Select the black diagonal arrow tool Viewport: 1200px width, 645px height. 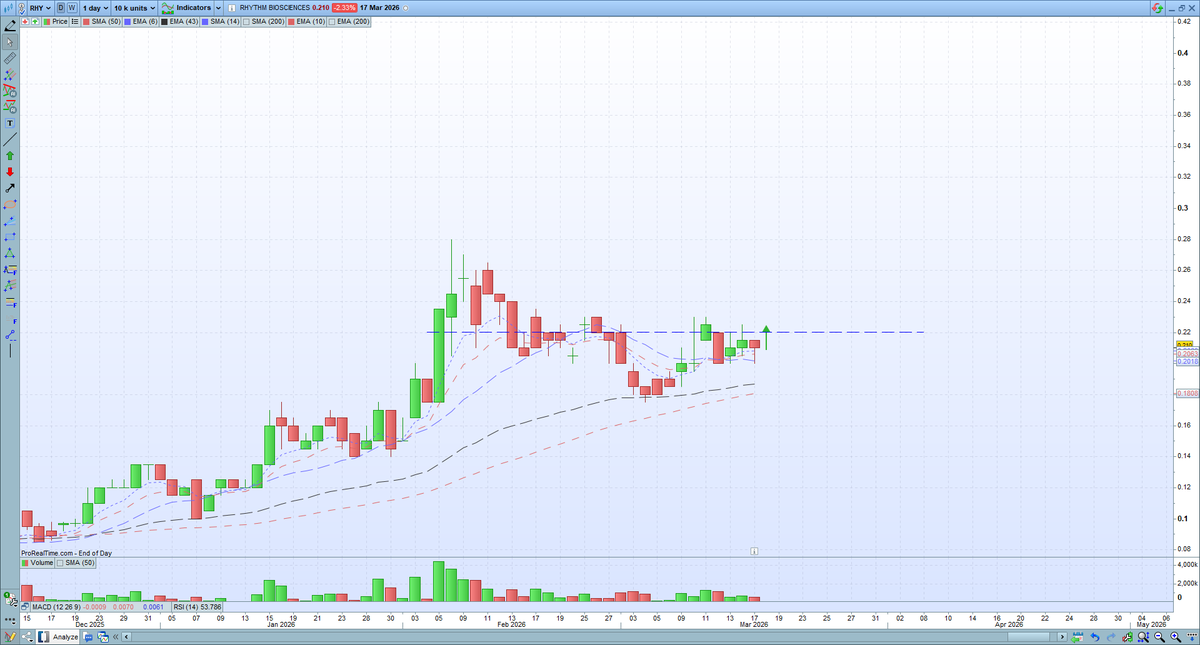click(10, 187)
